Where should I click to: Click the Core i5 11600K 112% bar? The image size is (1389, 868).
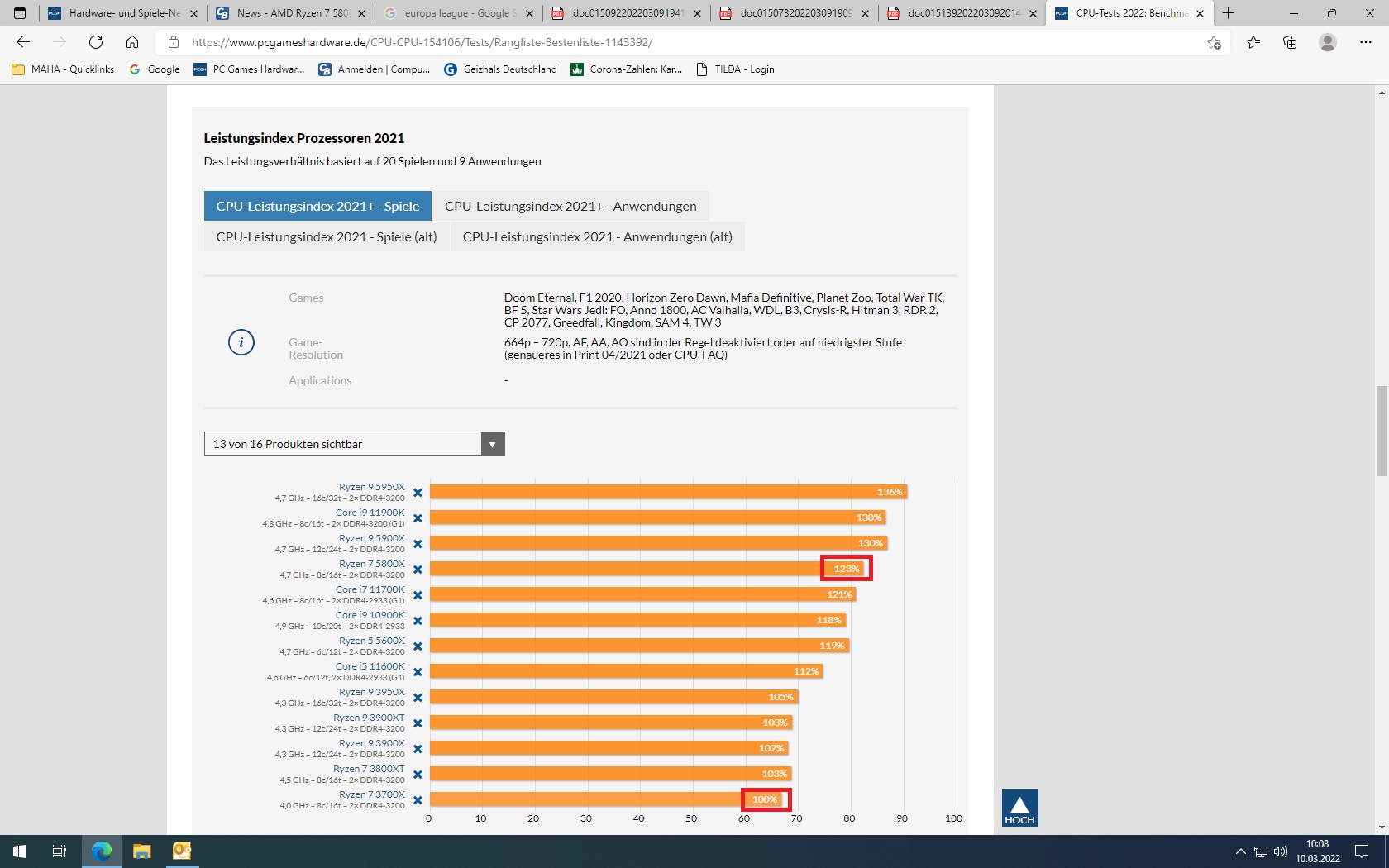tap(626, 671)
